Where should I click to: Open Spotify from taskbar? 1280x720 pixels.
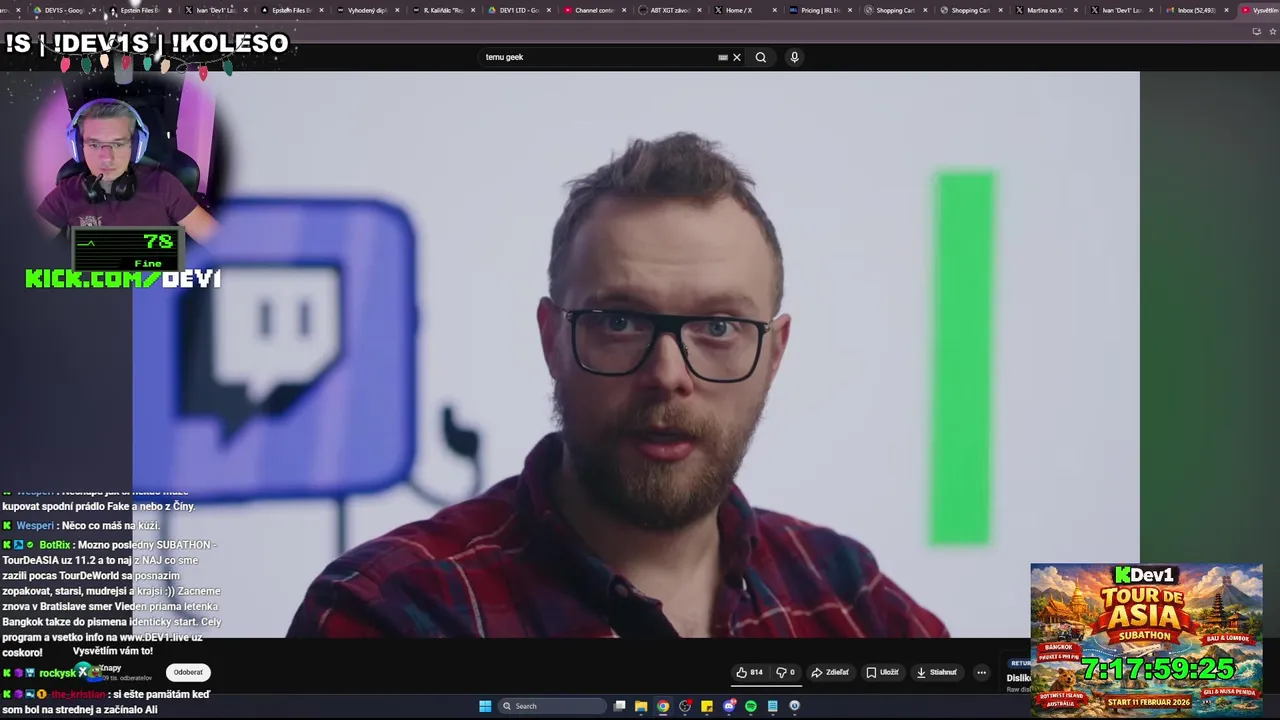tap(751, 706)
